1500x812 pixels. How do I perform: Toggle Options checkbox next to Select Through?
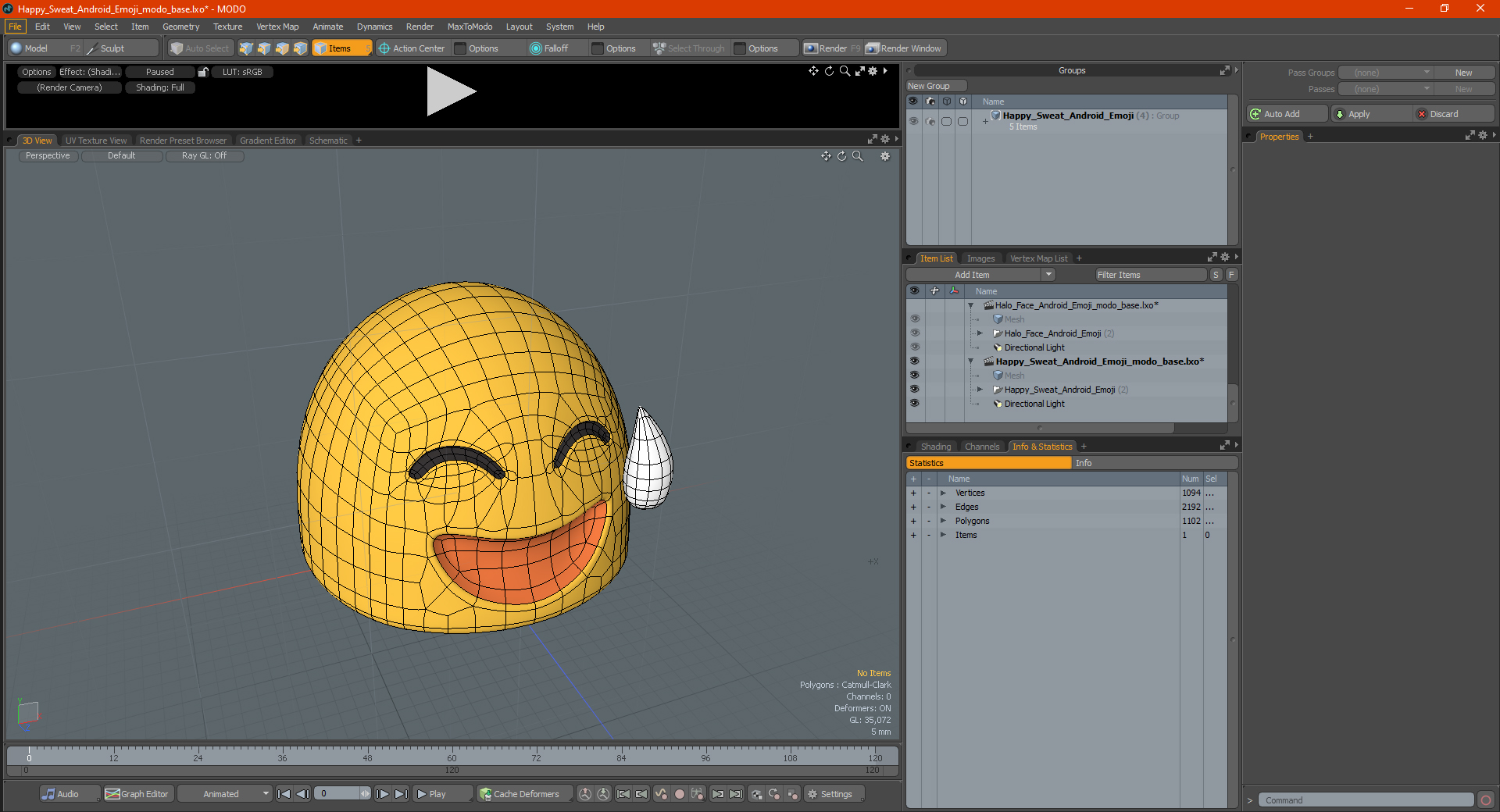(740, 48)
